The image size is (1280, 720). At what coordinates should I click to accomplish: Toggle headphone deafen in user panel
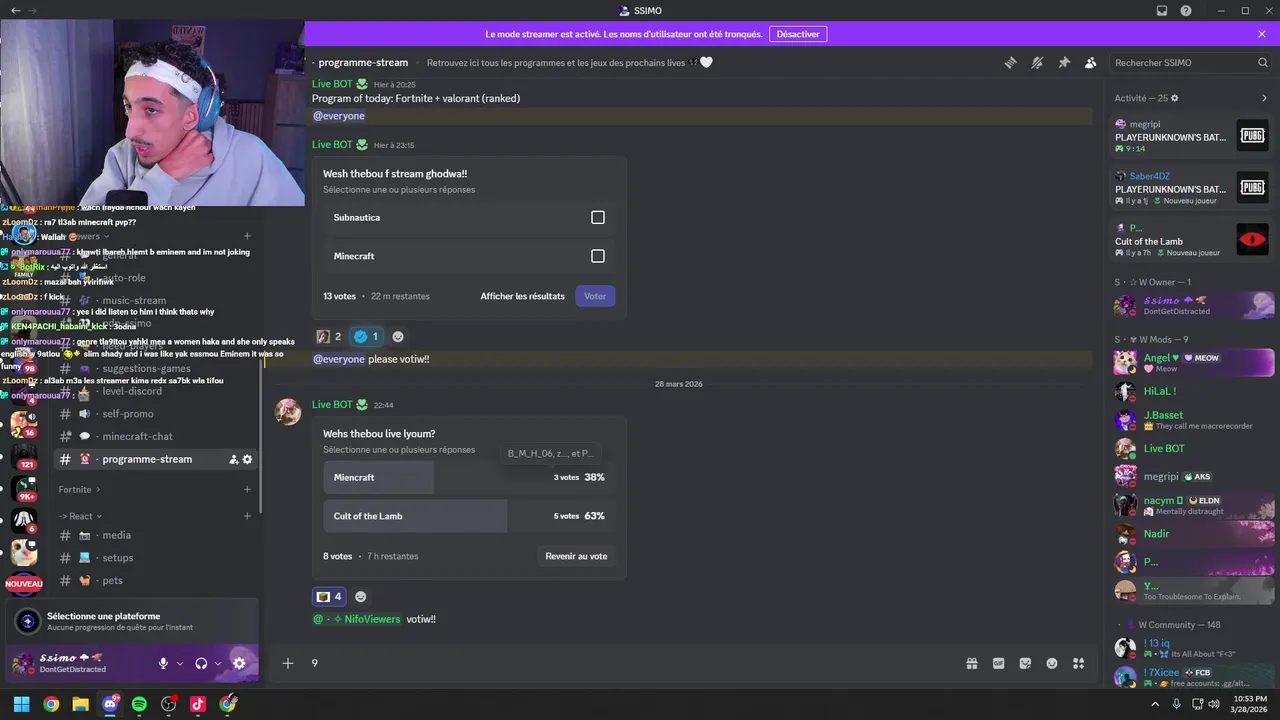201,663
